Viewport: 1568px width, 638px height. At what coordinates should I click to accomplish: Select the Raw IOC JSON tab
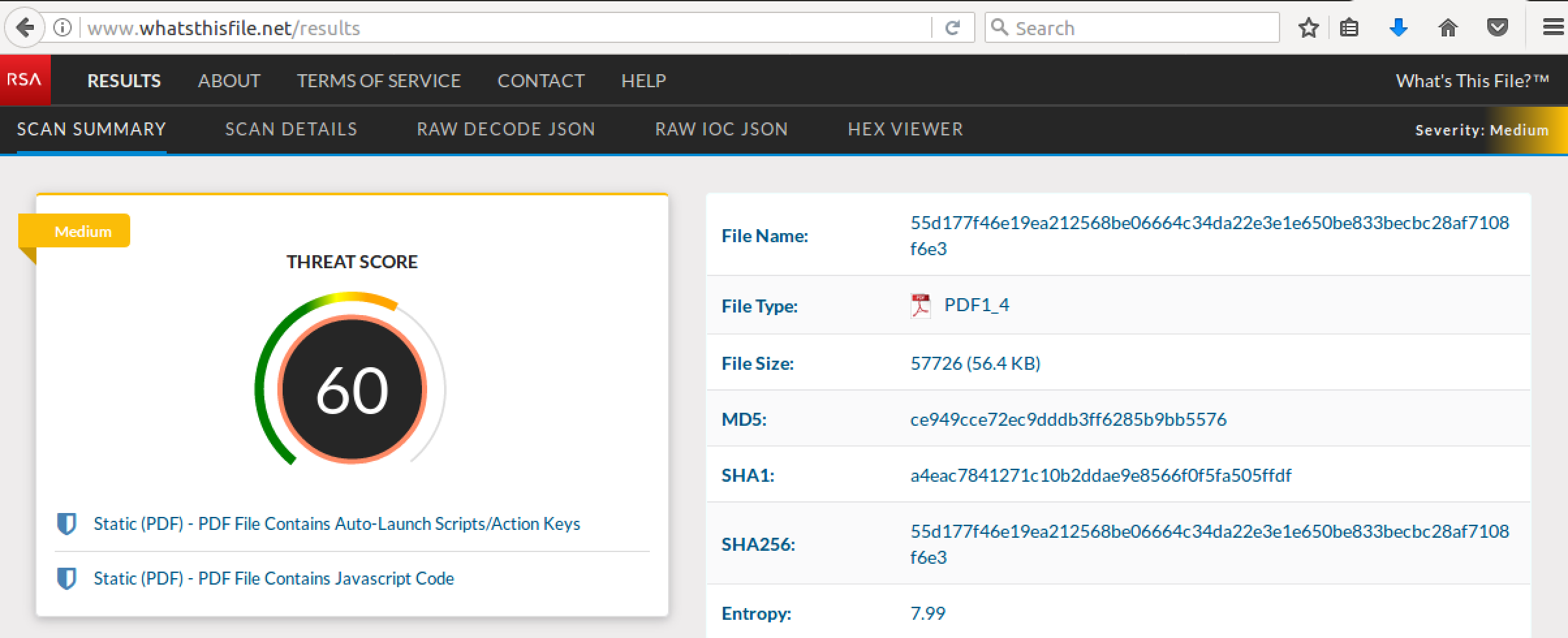[721, 129]
